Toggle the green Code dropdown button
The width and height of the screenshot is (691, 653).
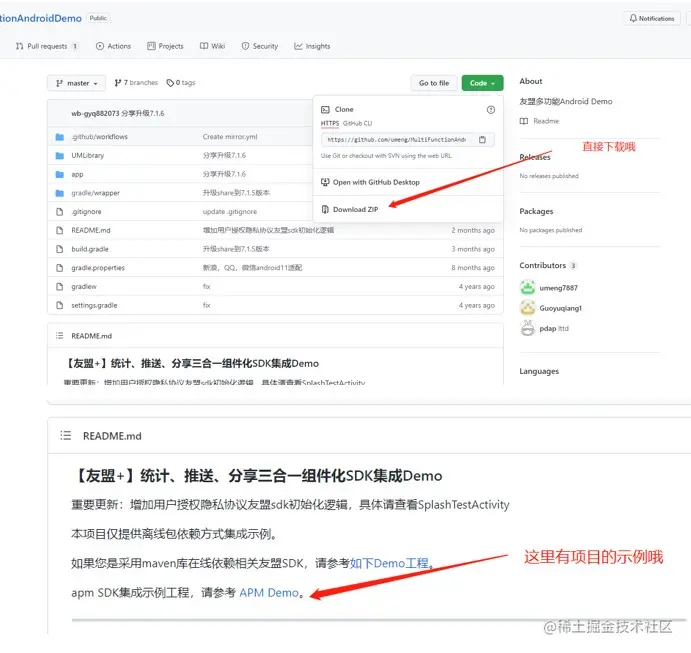(x=482, y=83)
